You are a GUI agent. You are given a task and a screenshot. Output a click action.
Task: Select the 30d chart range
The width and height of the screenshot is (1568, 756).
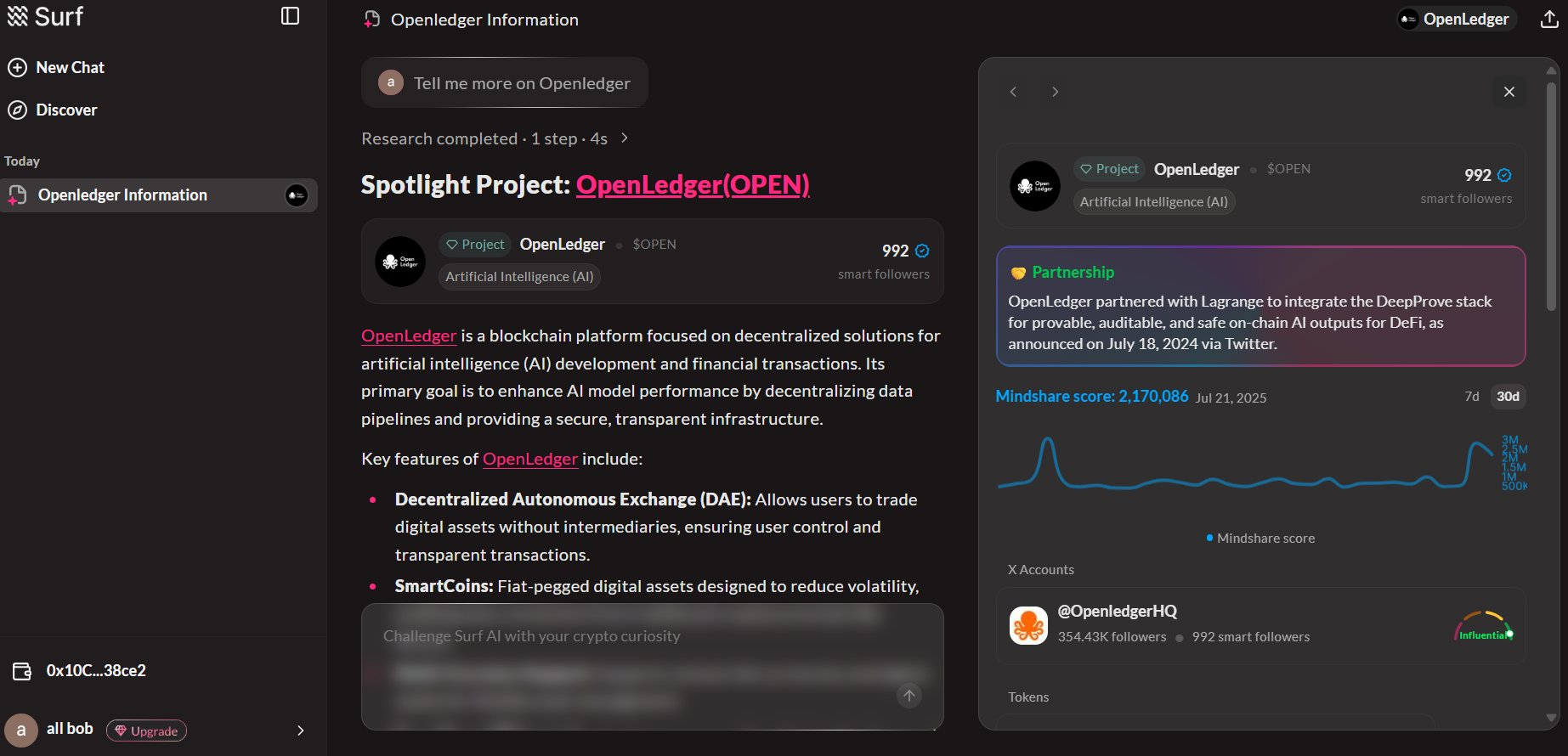pyautogui.click(x=1508, y=397)
